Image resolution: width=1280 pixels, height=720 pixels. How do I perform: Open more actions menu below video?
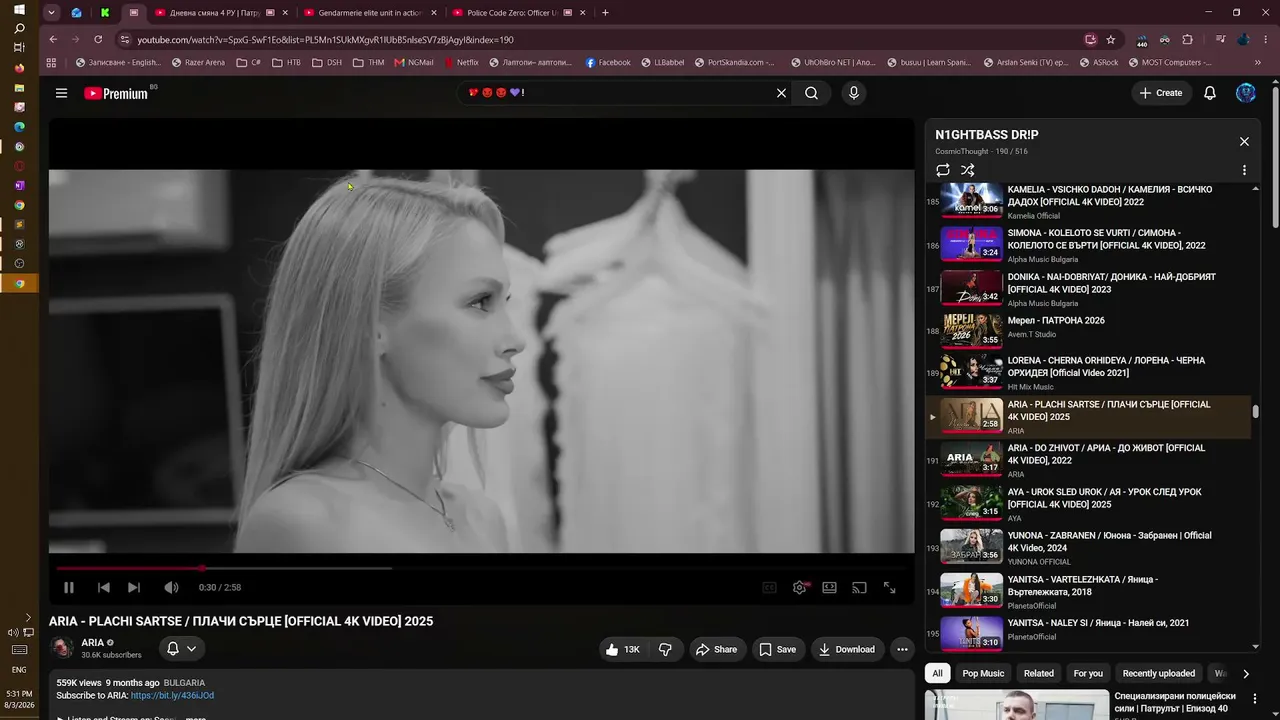(x=902, y=650)
